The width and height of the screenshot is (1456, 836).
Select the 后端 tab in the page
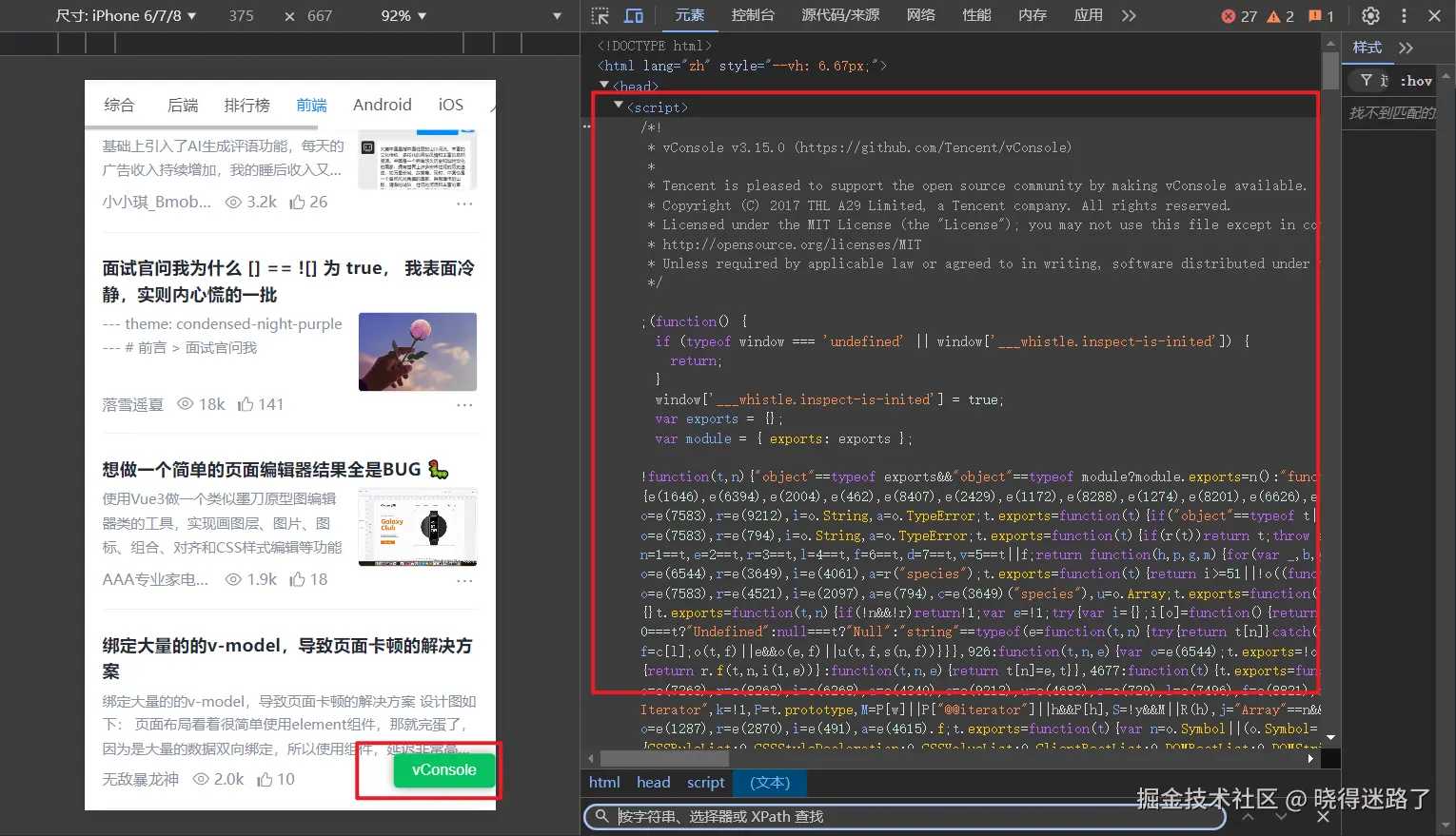[x=183, y=105]
